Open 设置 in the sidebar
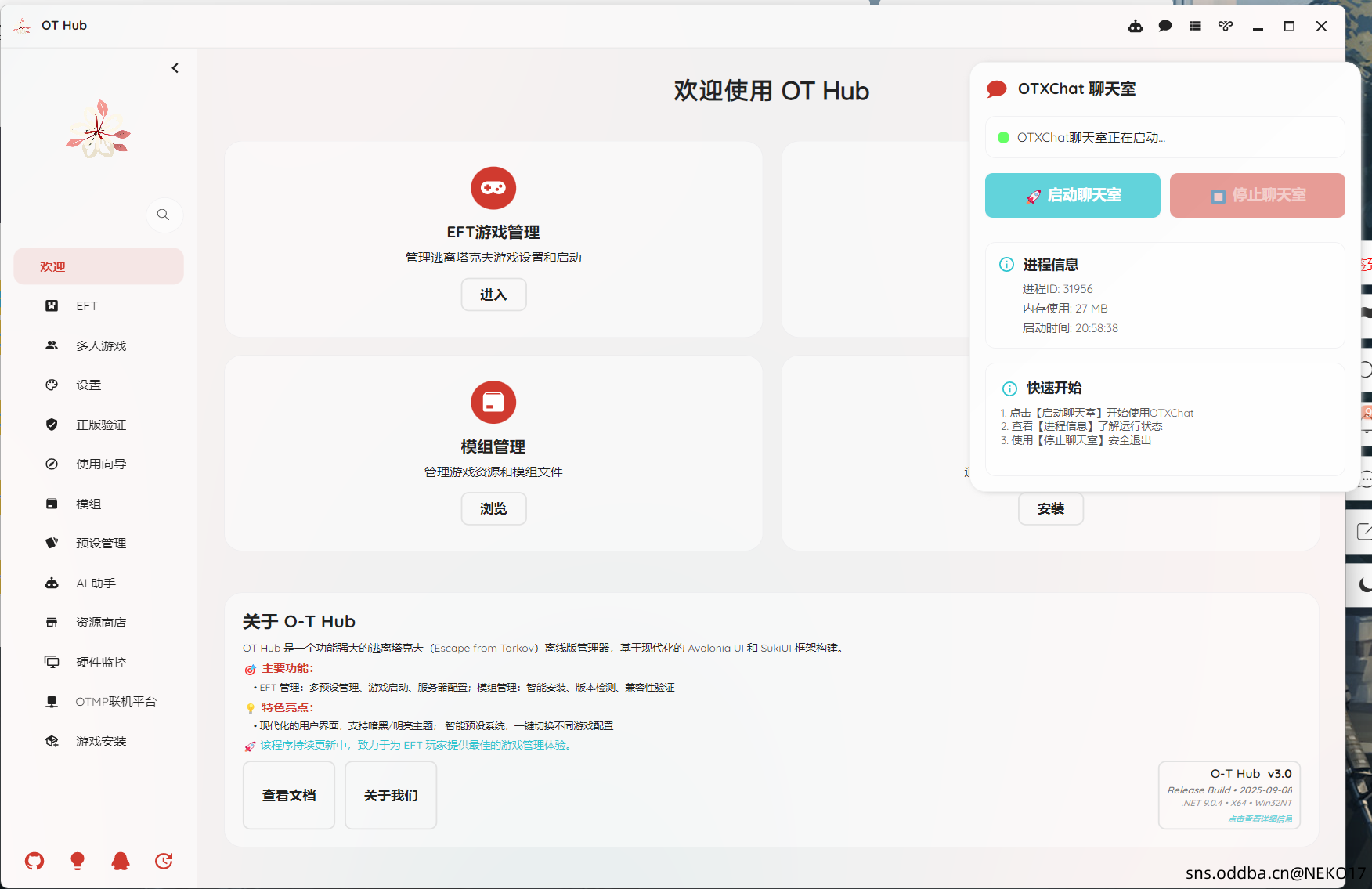The height and width of the screenshot is (889, 1372). coord(99,385)
